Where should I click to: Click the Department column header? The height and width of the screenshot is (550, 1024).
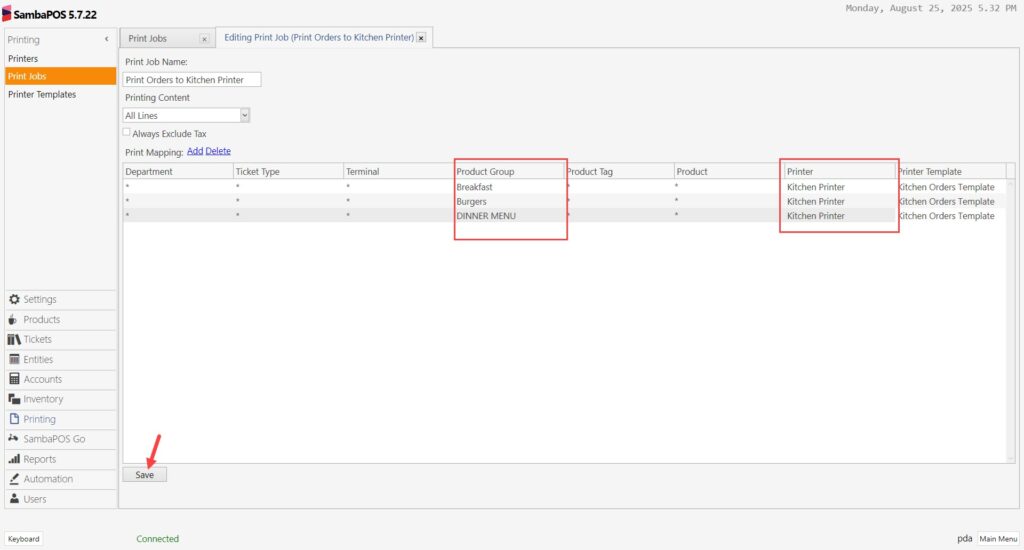tap(178, 171)
